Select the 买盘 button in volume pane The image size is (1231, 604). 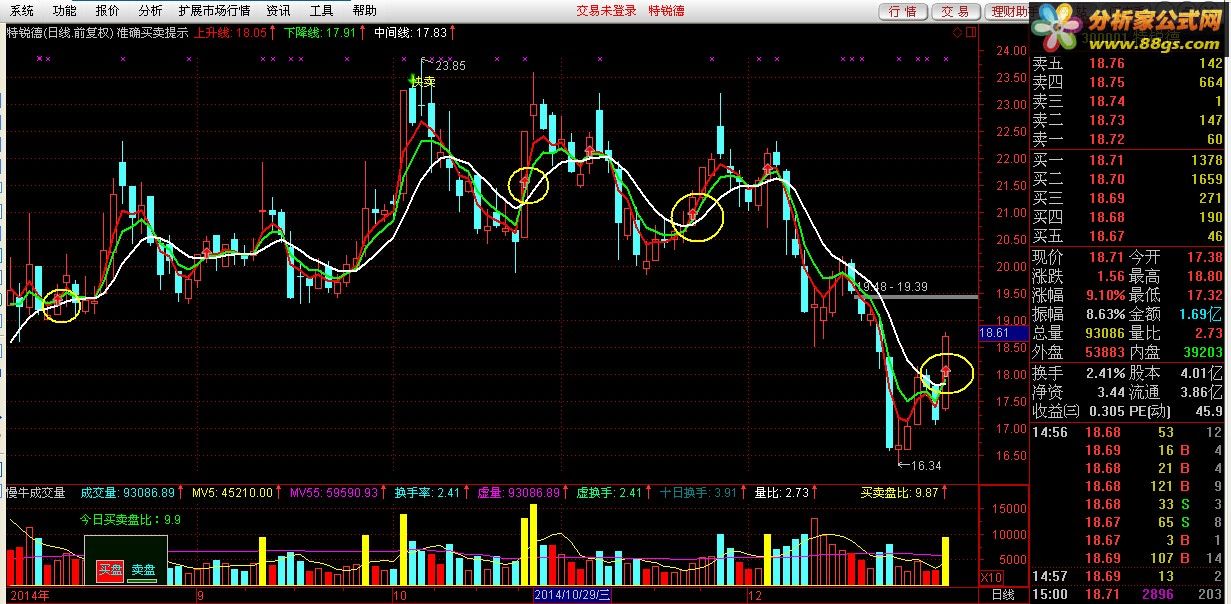pyautogui.click(x=108, y=570)
